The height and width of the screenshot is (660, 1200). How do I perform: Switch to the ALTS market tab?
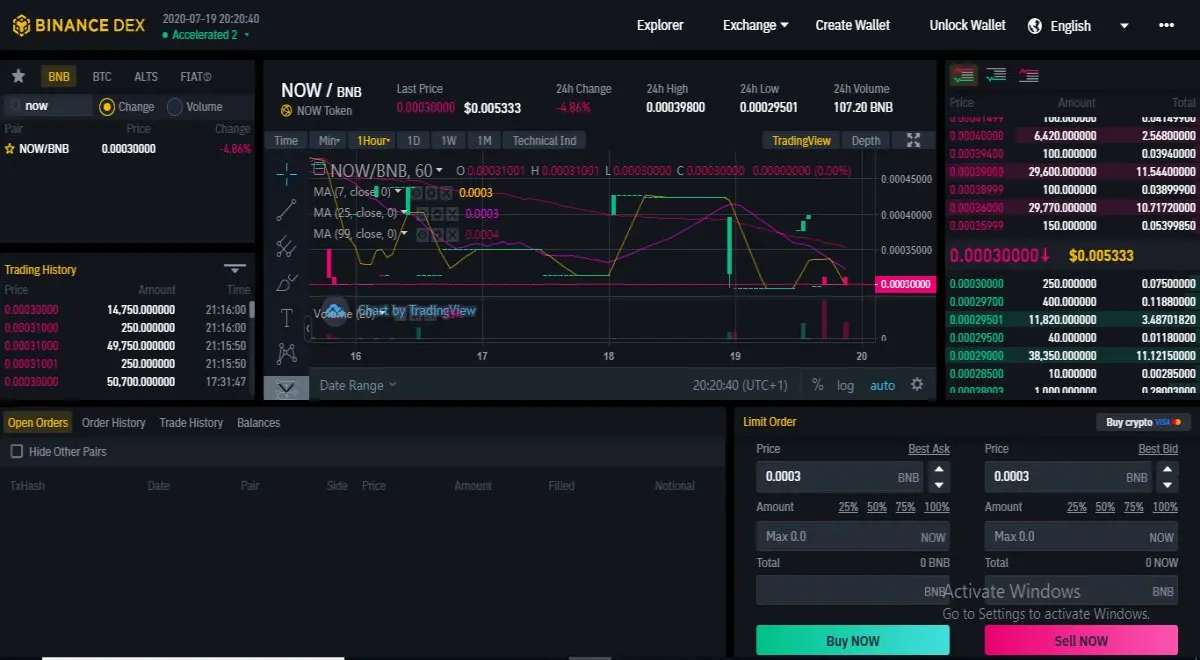pyautogui.click(x=146, y=77)
